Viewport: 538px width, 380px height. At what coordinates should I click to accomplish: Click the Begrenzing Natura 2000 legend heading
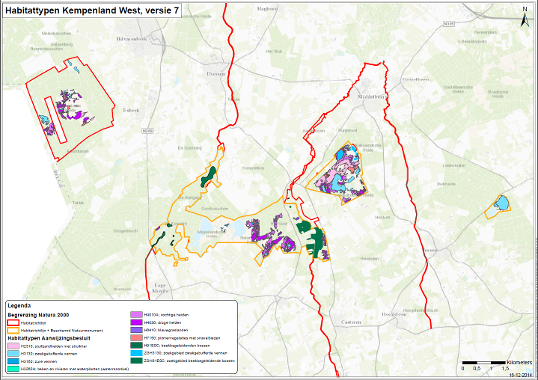click(x=38, y=315)
